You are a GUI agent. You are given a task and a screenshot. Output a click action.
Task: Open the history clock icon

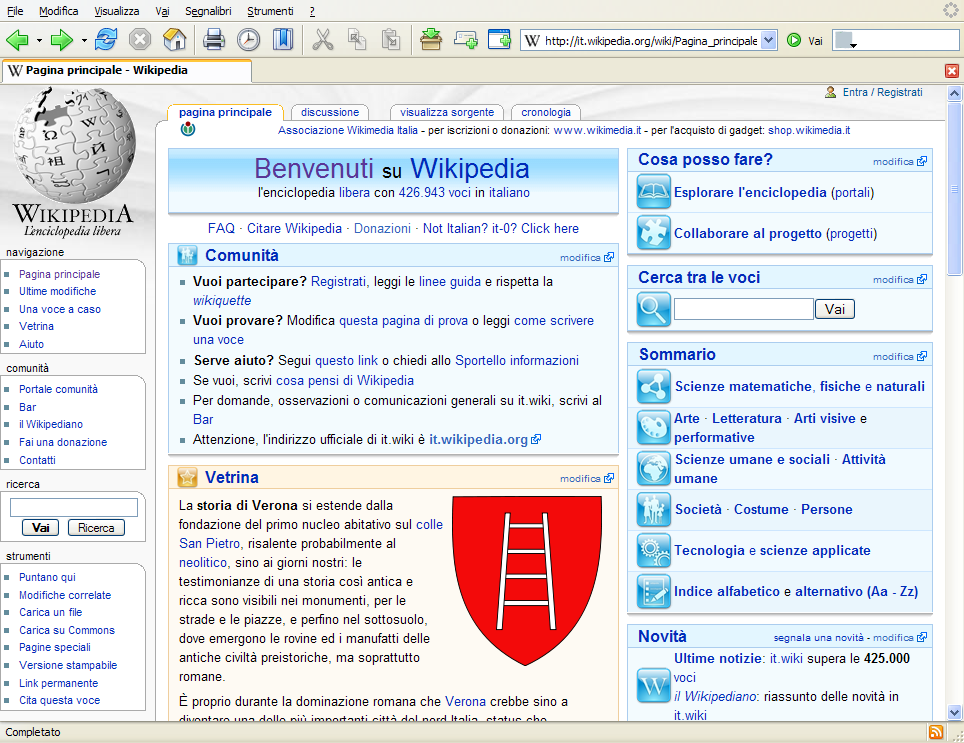[x=248, y=40]
